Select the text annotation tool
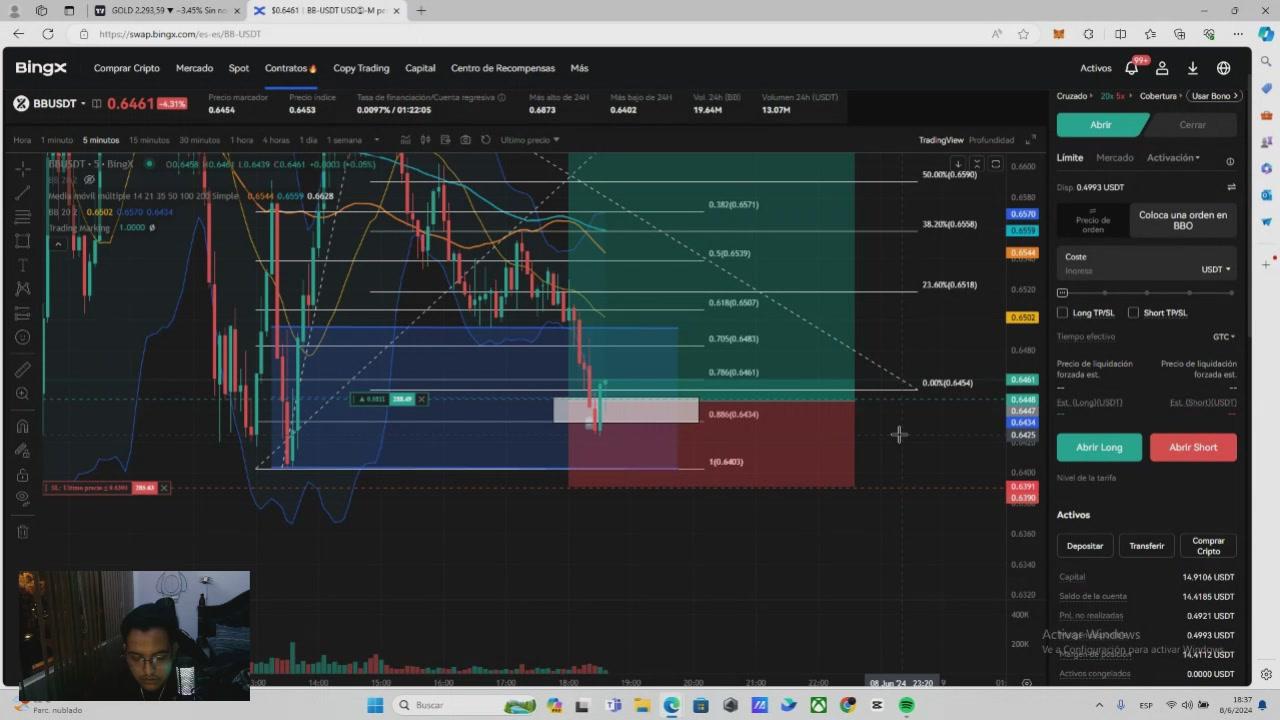Image resolution: width=1280 pixels, height=720 pixels. pos(22,265)
